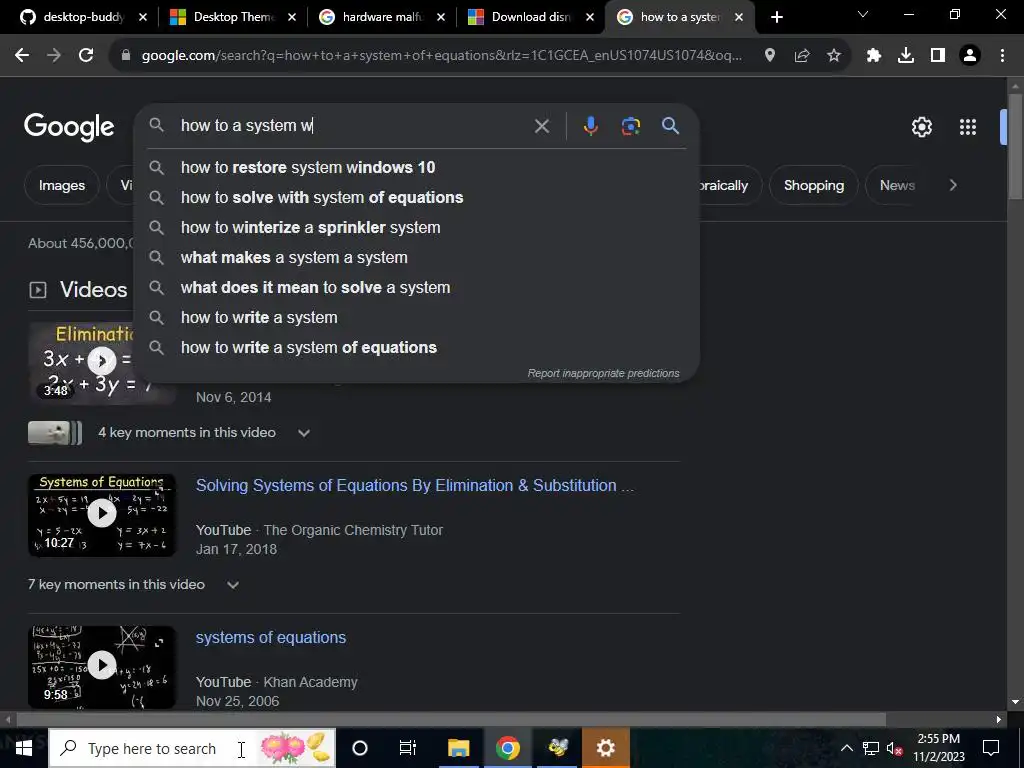Open Chrome extensions puzzle icon

pos(874,56)
